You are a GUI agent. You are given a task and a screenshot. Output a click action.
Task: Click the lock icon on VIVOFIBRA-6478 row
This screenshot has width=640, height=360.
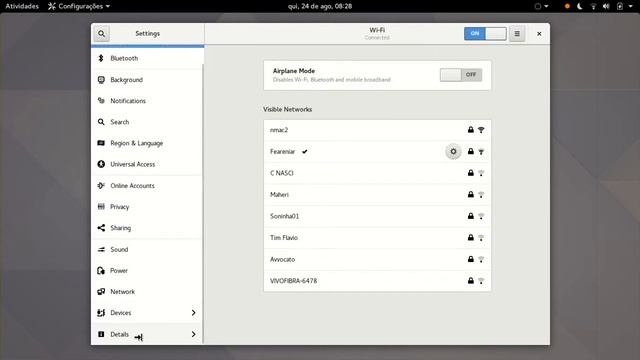pyautogui.click(x=471, y=280)
